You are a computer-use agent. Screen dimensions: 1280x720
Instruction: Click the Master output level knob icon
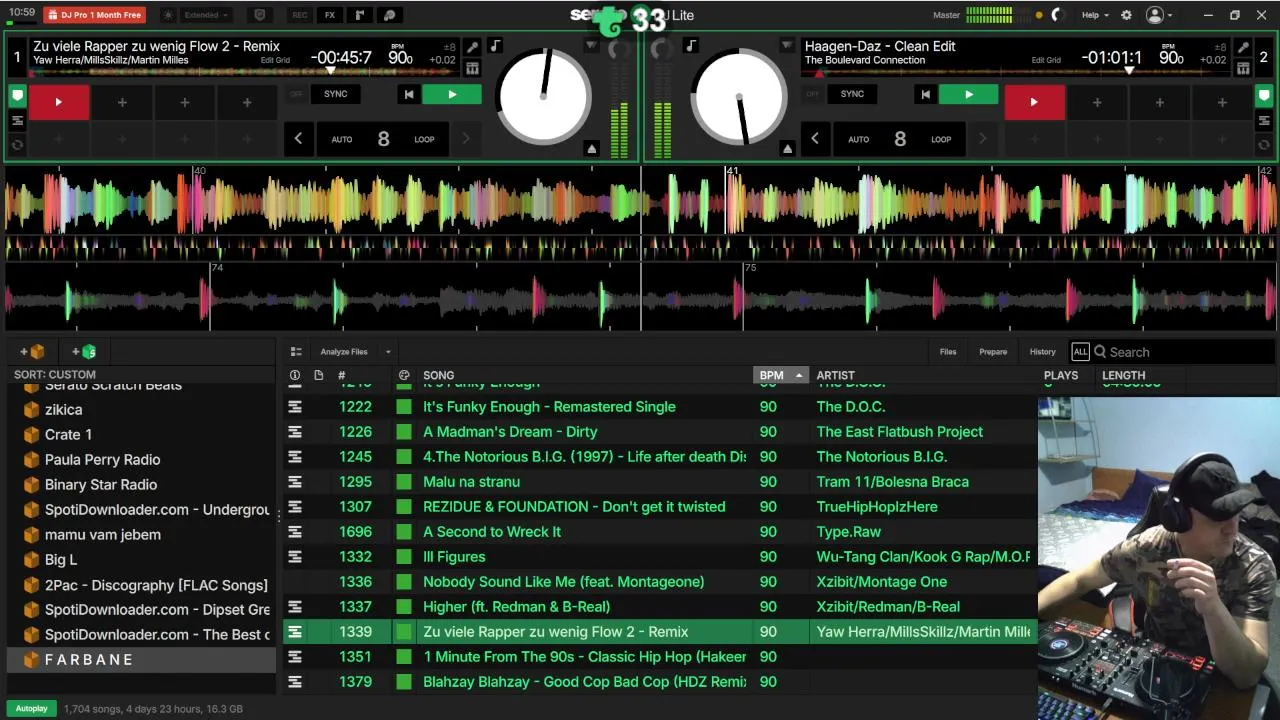pyautogui.click(x=1057, y=15)
